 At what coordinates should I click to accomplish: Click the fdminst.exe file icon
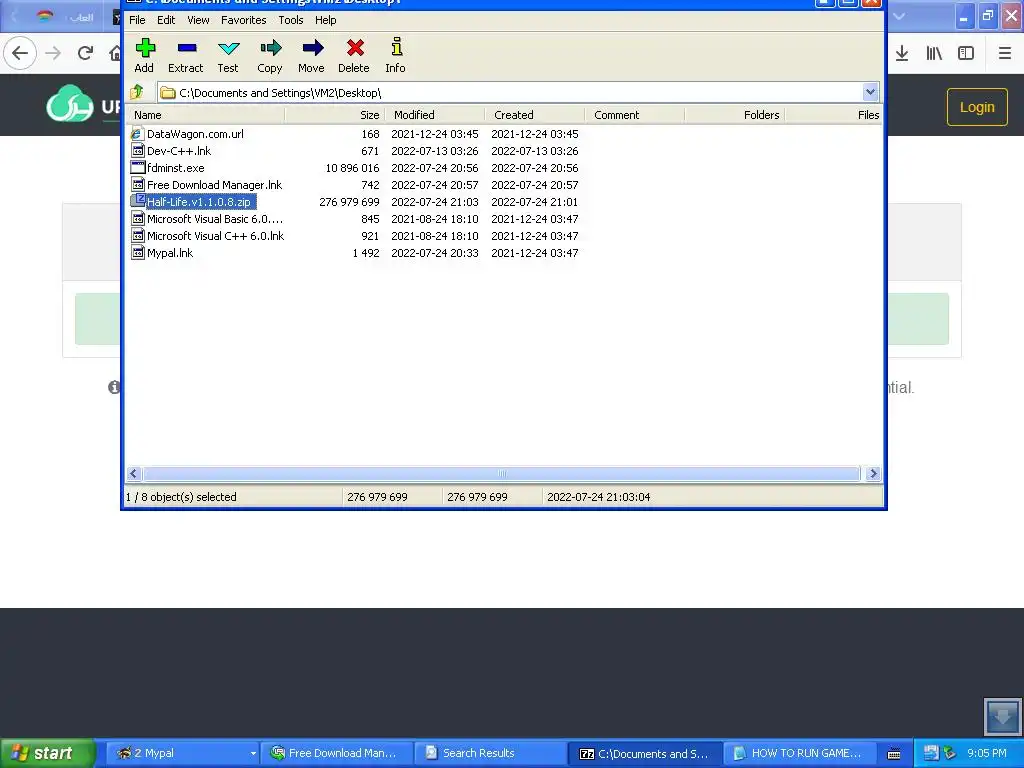(137, 168)
